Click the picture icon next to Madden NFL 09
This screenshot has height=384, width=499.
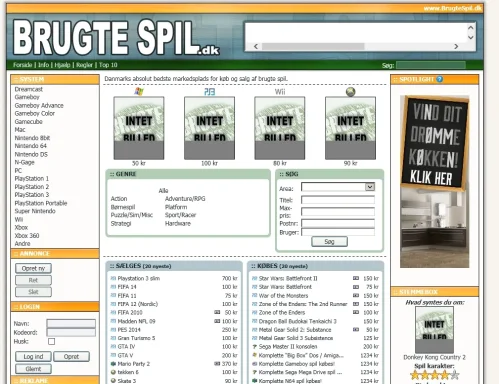[217, 321]
